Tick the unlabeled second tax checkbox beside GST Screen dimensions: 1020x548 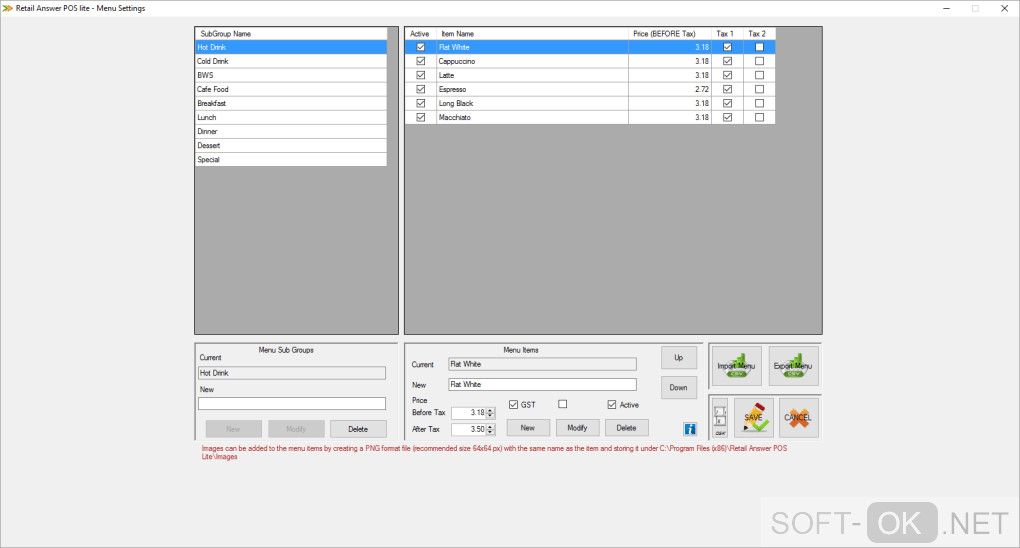563,404
